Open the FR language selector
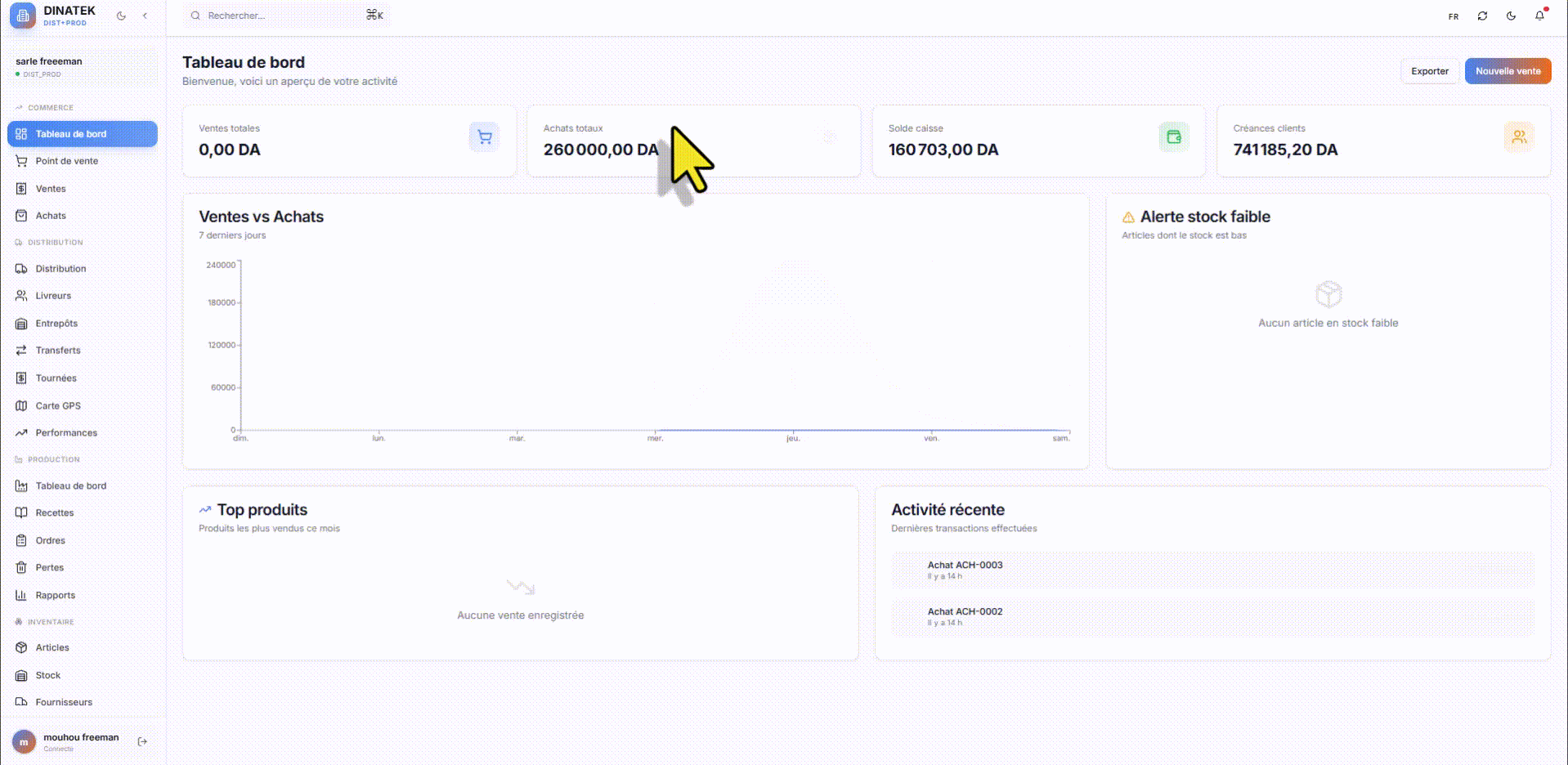 click(1453, 16)
